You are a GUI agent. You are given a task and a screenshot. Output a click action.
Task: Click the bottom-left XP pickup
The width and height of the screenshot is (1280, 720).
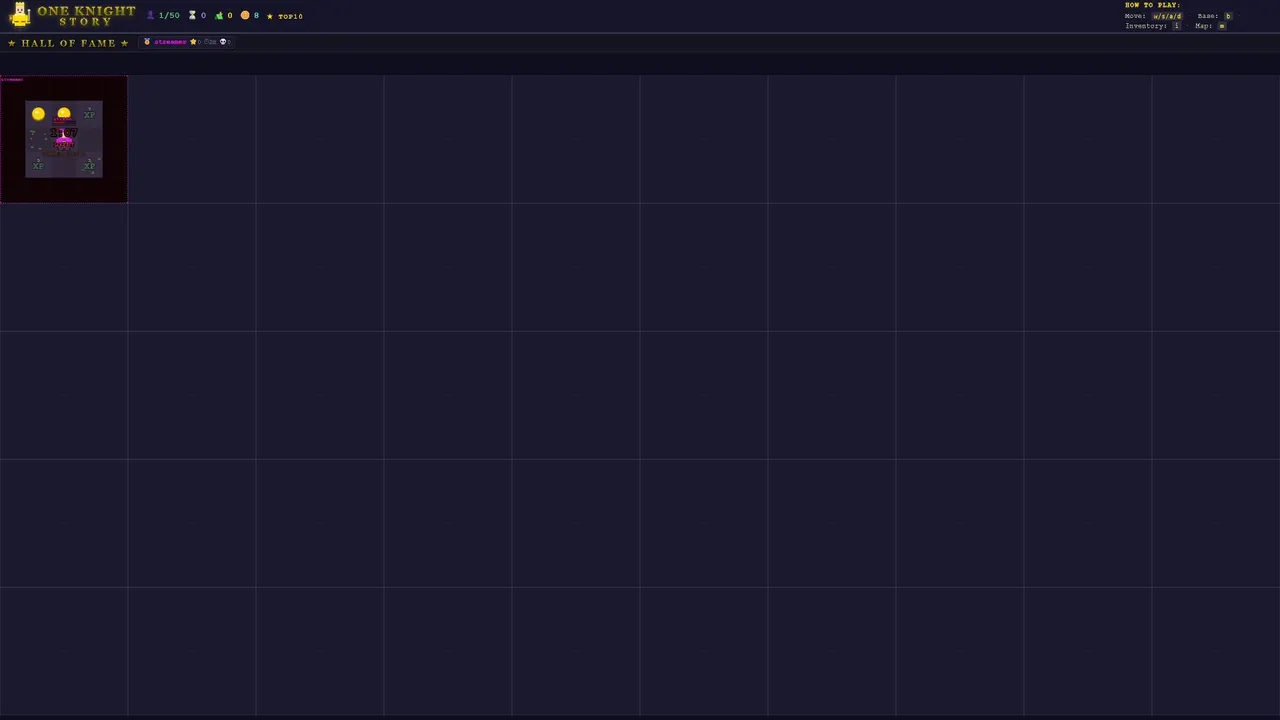pyautogui.click(x=38, y=165)
